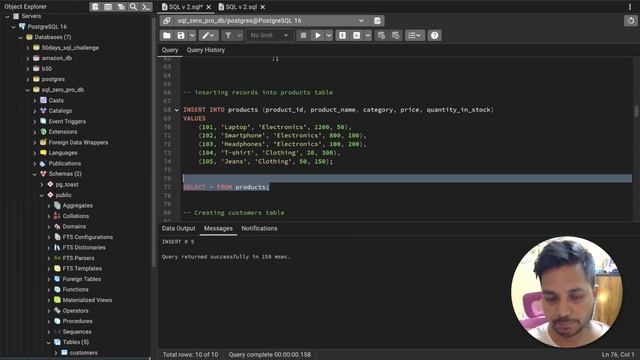This screenshot has width=640, height=360.
Task: Open the three-dot menu at top right
Action: [630, 7]
